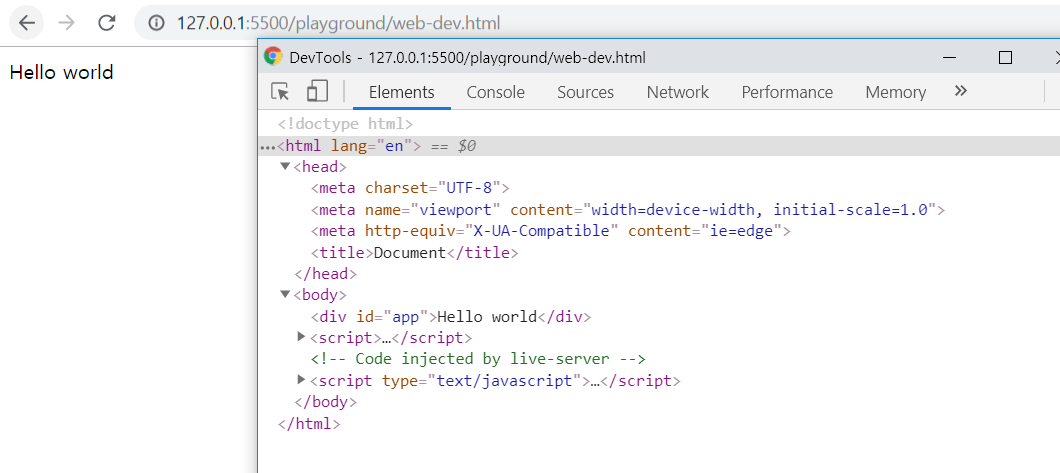Toggle the device toolbar icon
Viewport: 1060px width, 473px height.
click(317, 92)
